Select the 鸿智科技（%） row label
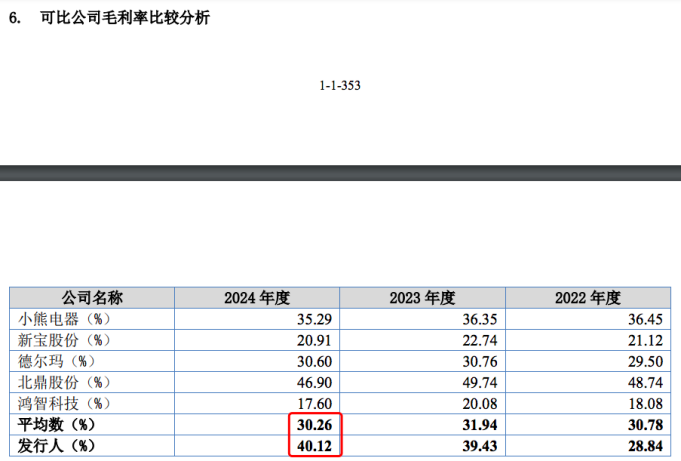 pyautogui.click(x=64, y=404)
